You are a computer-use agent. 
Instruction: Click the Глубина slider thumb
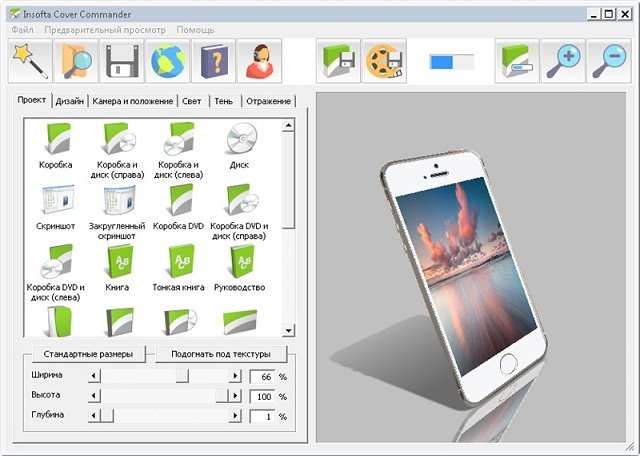(x=107, y=416)
